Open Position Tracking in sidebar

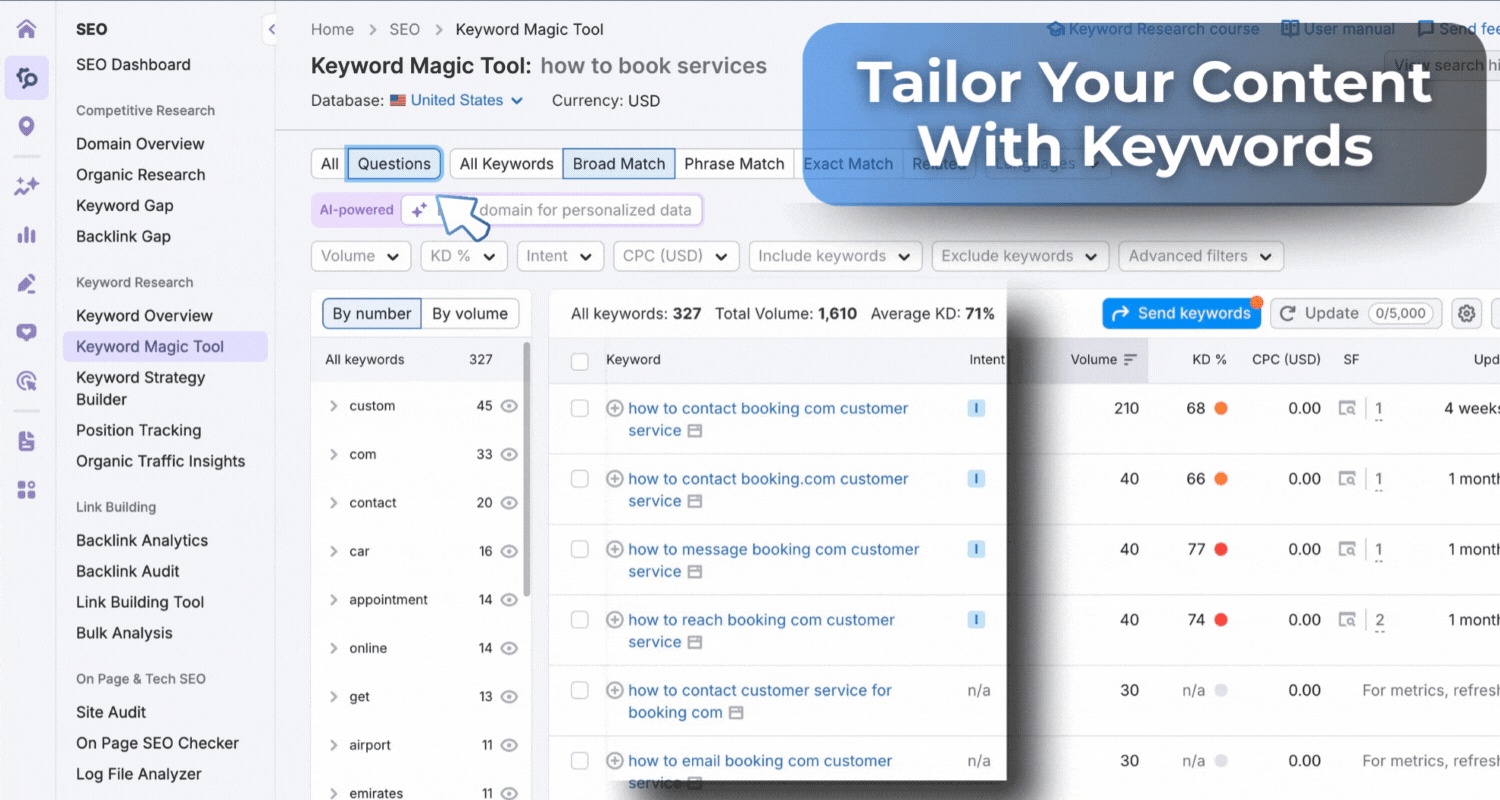138,430
